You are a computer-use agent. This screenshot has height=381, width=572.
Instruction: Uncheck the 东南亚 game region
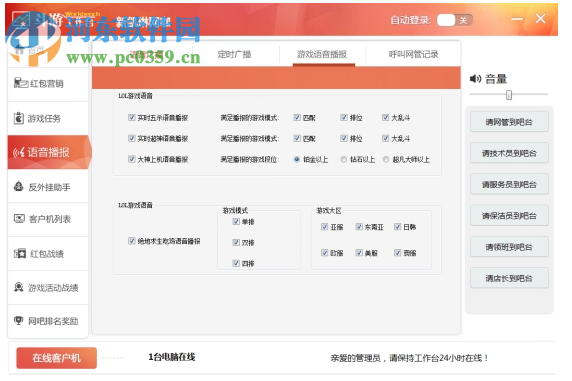click(x=359, y=227)
